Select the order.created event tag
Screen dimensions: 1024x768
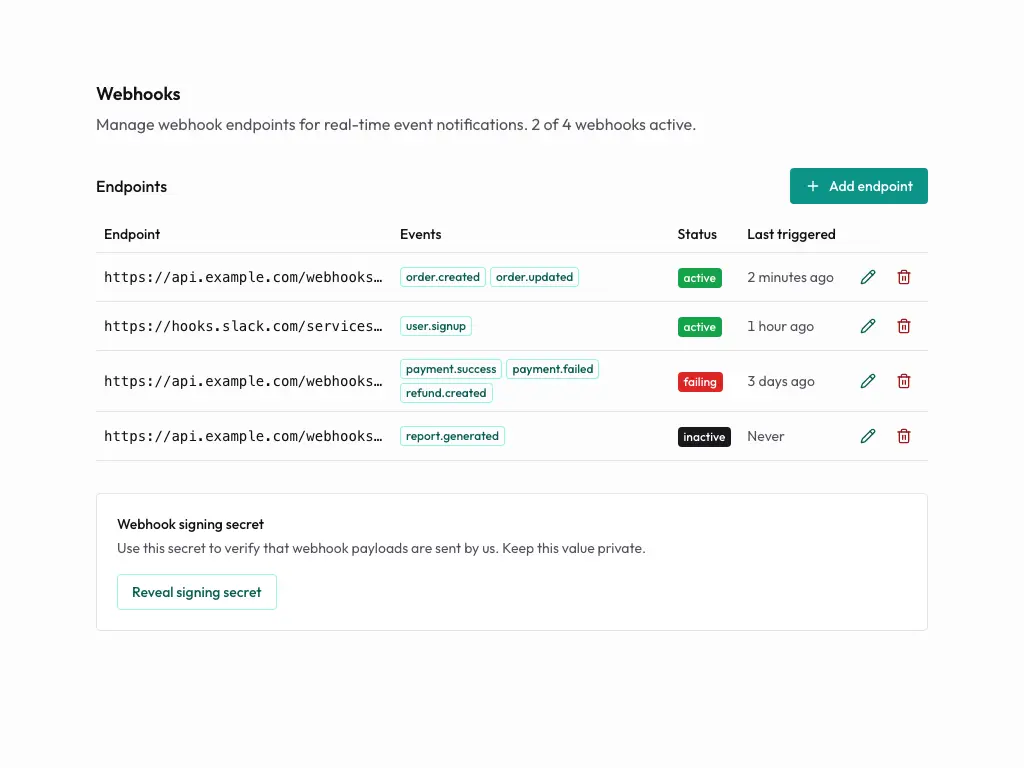point(442,277)
